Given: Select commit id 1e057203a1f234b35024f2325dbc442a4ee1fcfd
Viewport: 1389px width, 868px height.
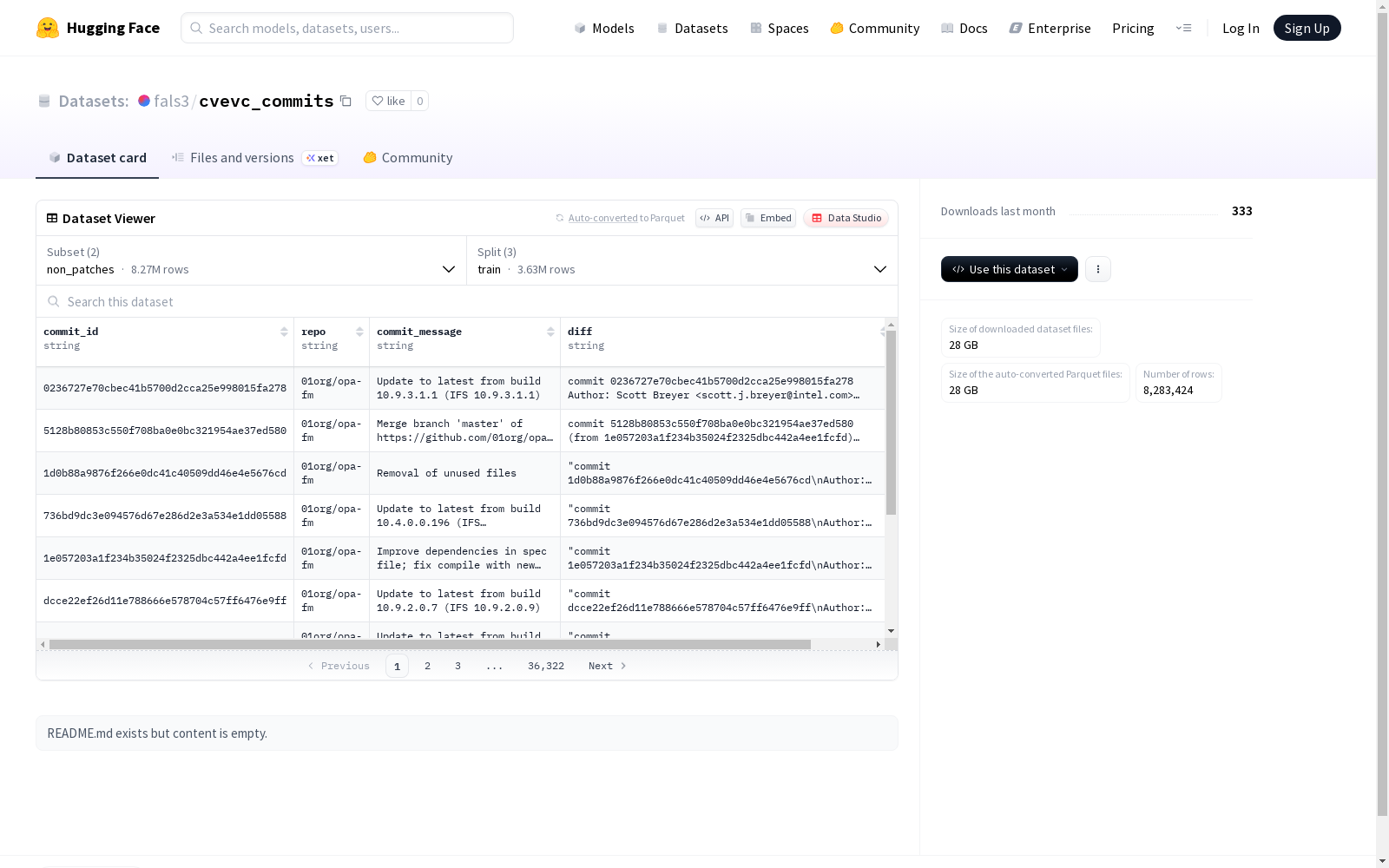Looking at the screenshot, I should coord(165,558).
